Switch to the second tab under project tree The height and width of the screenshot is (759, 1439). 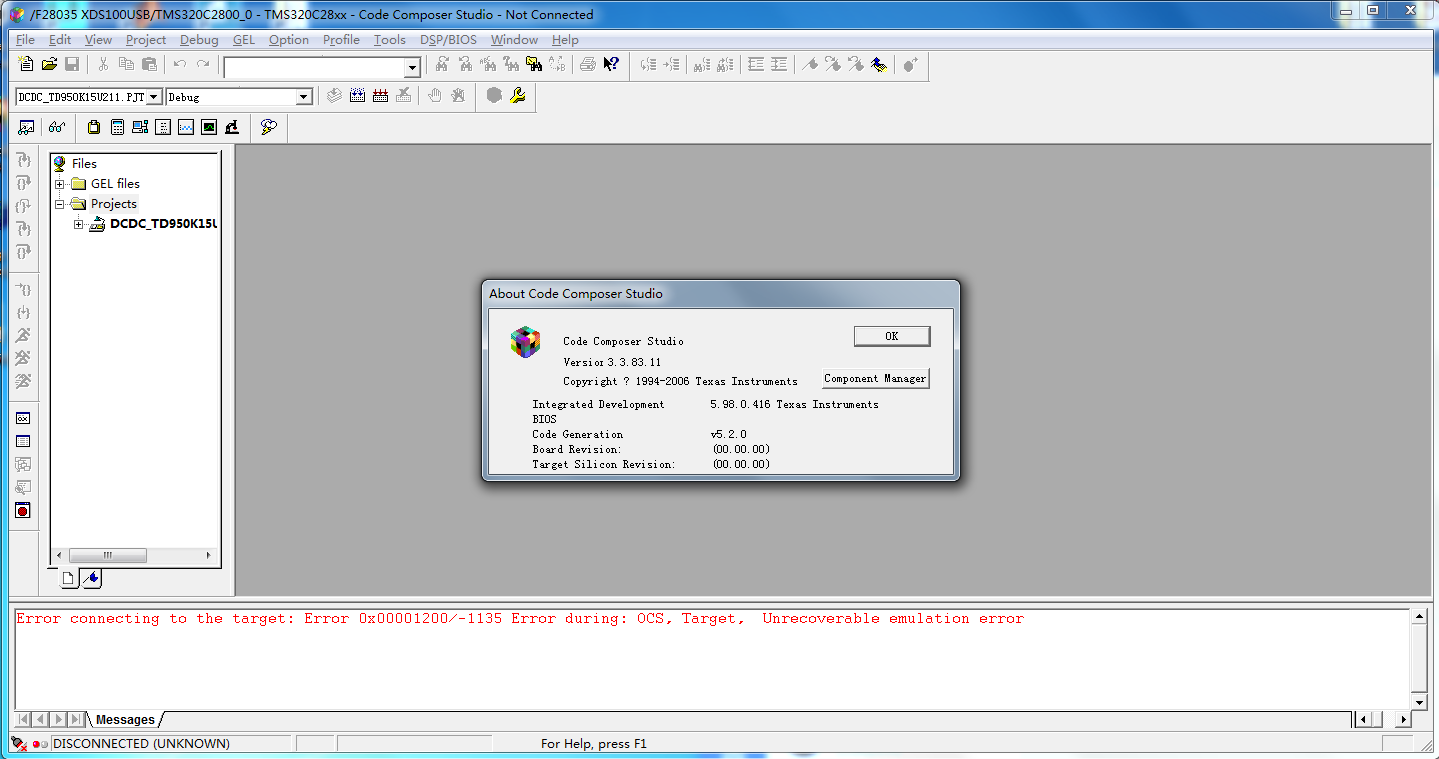pyautogui.click(x=91, y=578)
